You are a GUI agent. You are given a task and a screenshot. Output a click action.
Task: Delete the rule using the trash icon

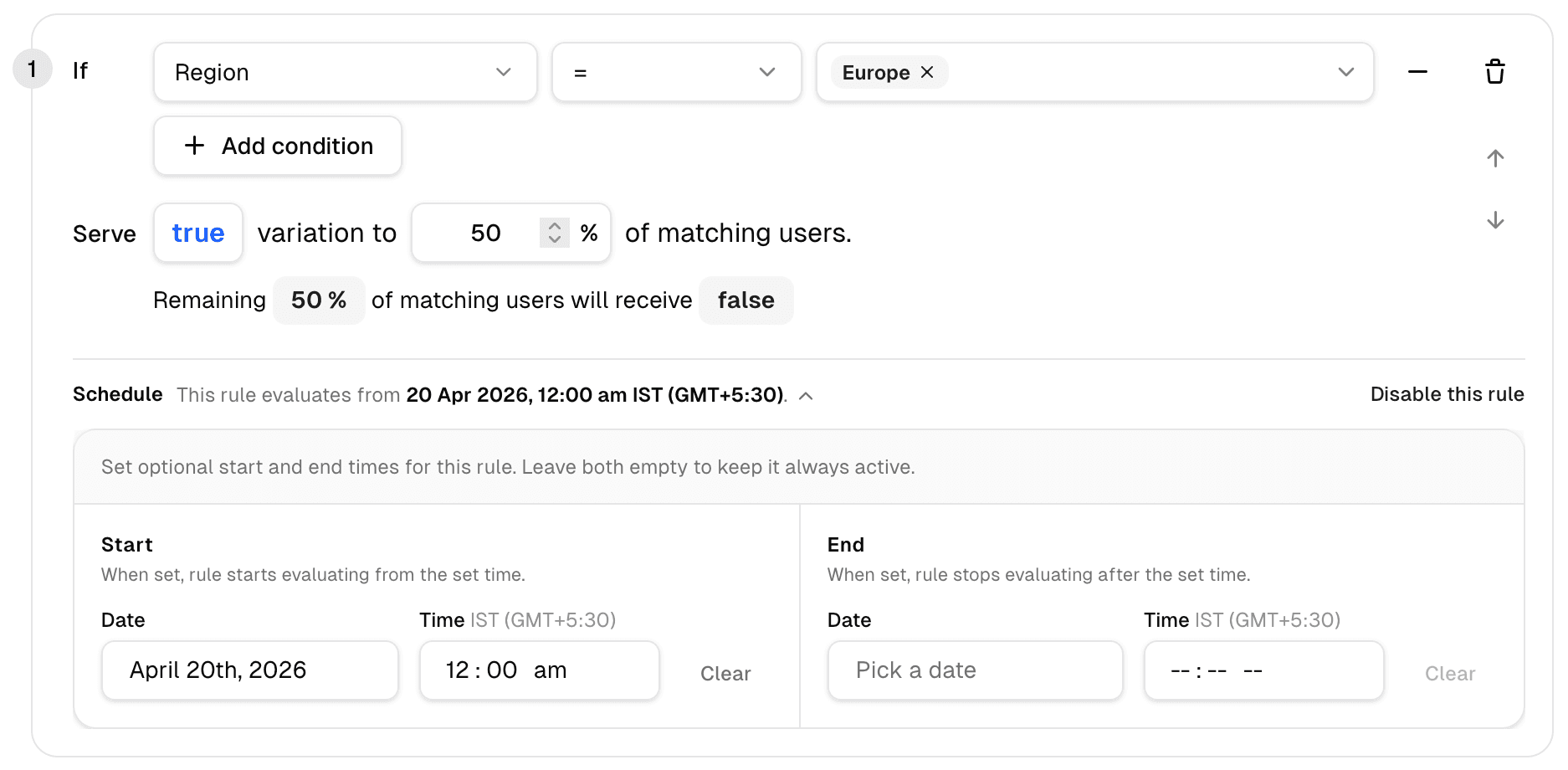[1495, 71]
